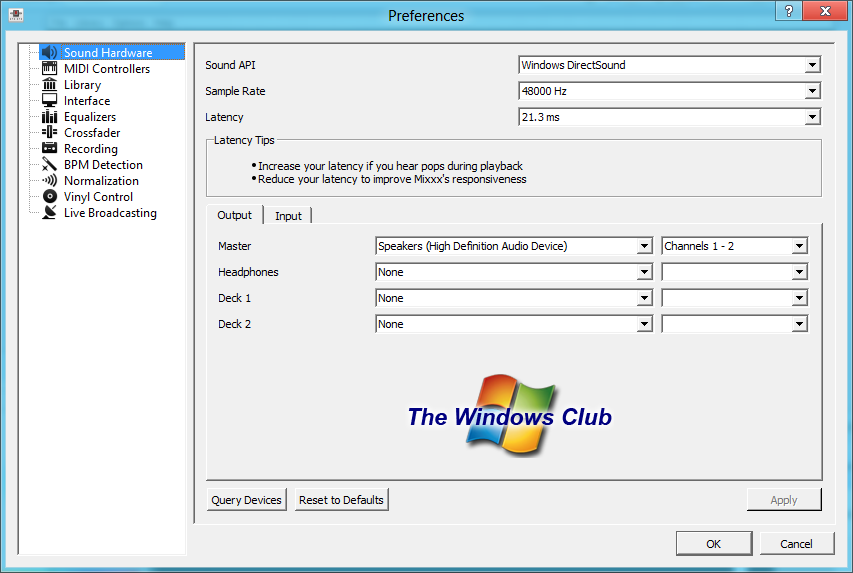
Task: Close the Preferences window
Action: click(x=825, y=11)
